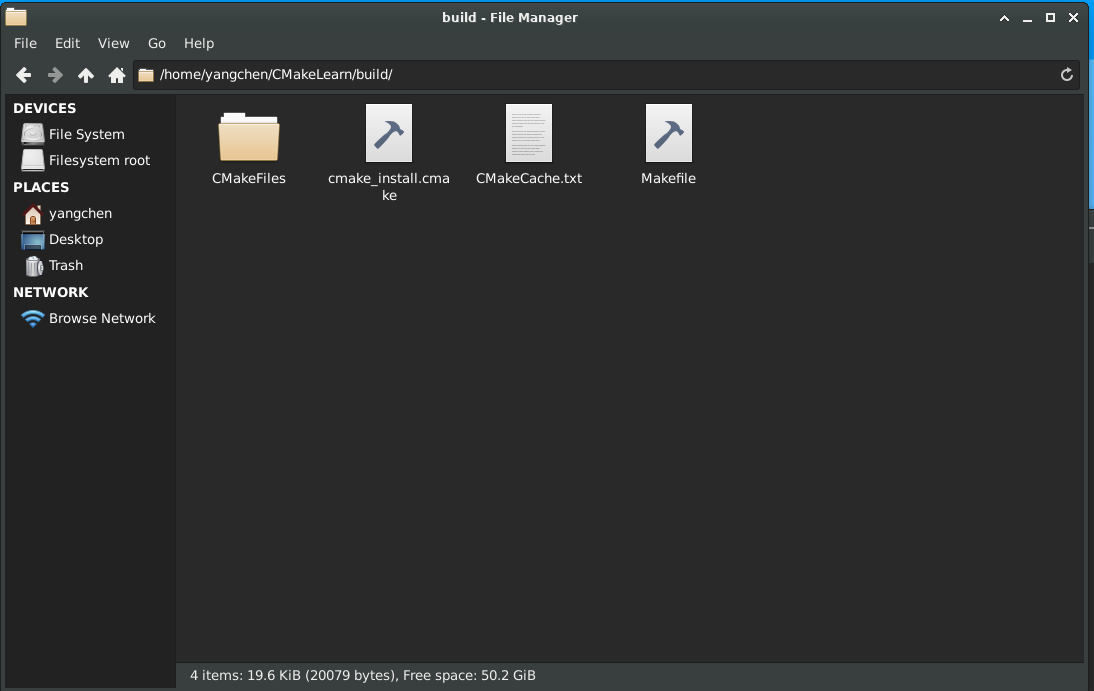Click the CMakeCache.txt name label
The height and width of the screenshot is (691, 1094).
pyautogui.click(x=529, y=179)
